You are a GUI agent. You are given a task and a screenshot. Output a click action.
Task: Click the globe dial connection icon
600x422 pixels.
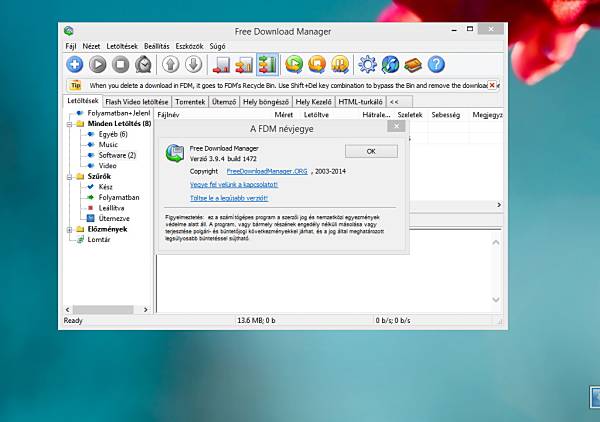point(390,64)
